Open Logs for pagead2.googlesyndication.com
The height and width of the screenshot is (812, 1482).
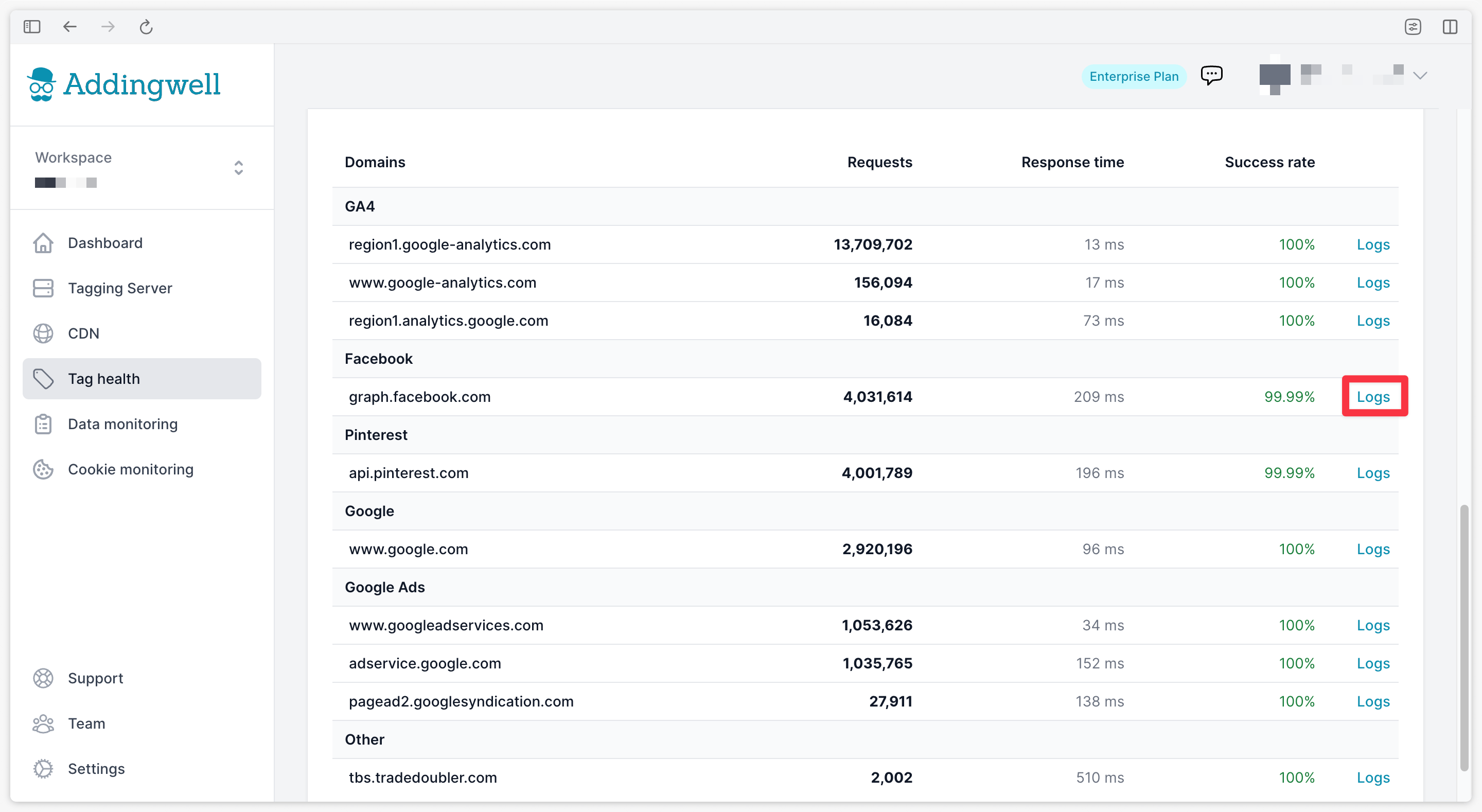(x=1373, y=701)
